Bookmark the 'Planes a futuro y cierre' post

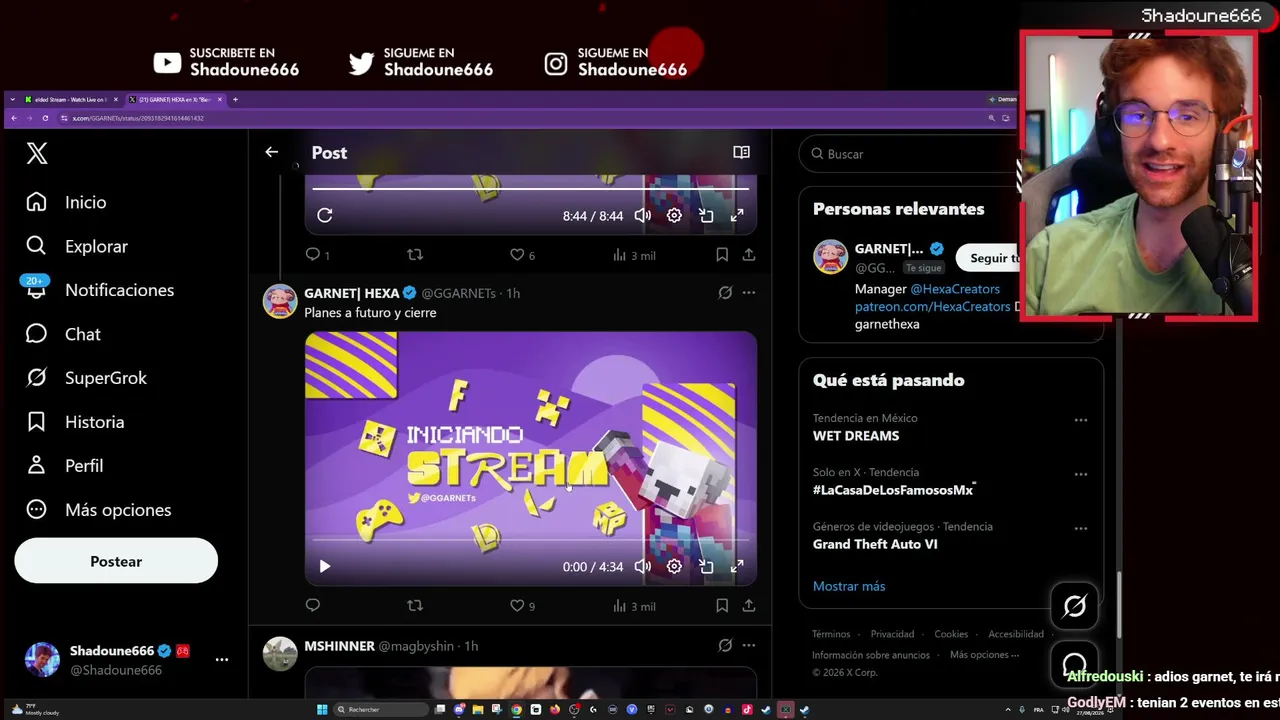click(x=722, y=605)
